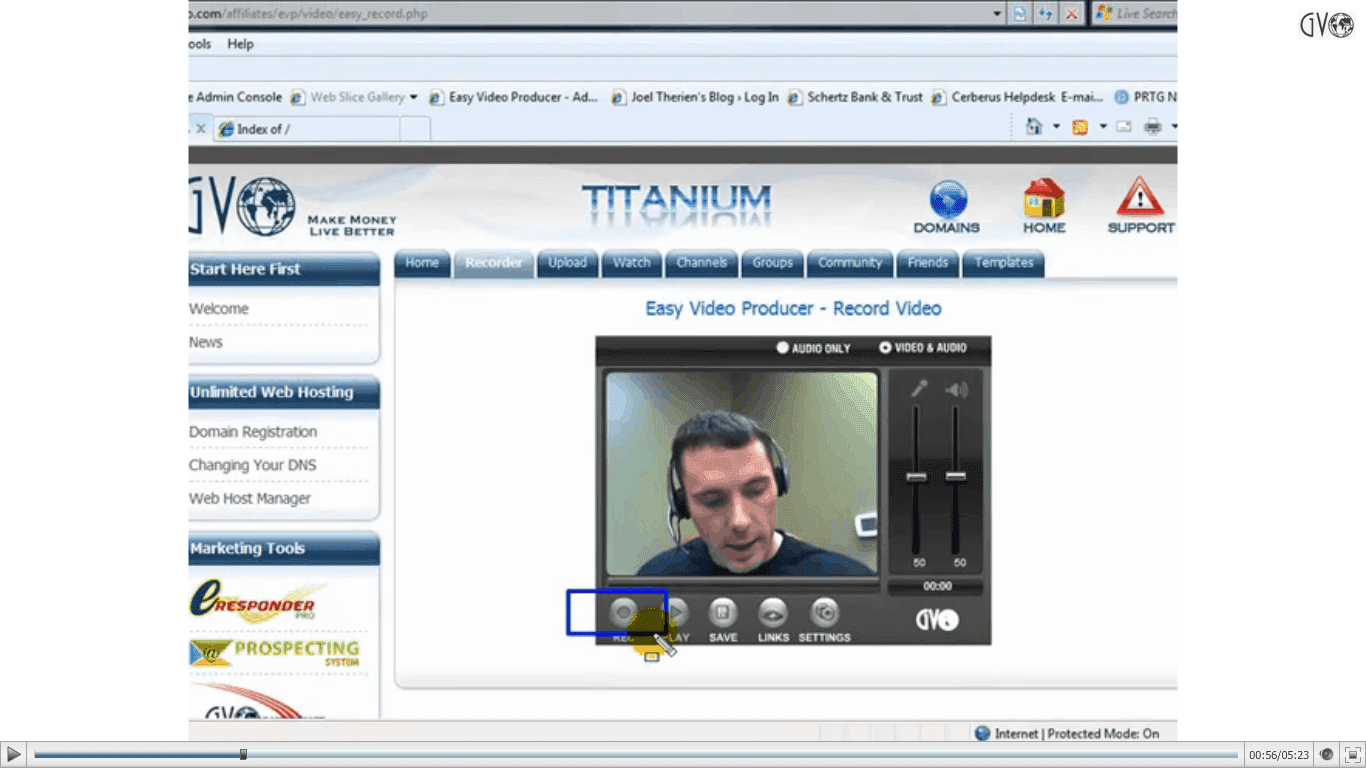Click the video player volume icon

(x=1326, y=755)
